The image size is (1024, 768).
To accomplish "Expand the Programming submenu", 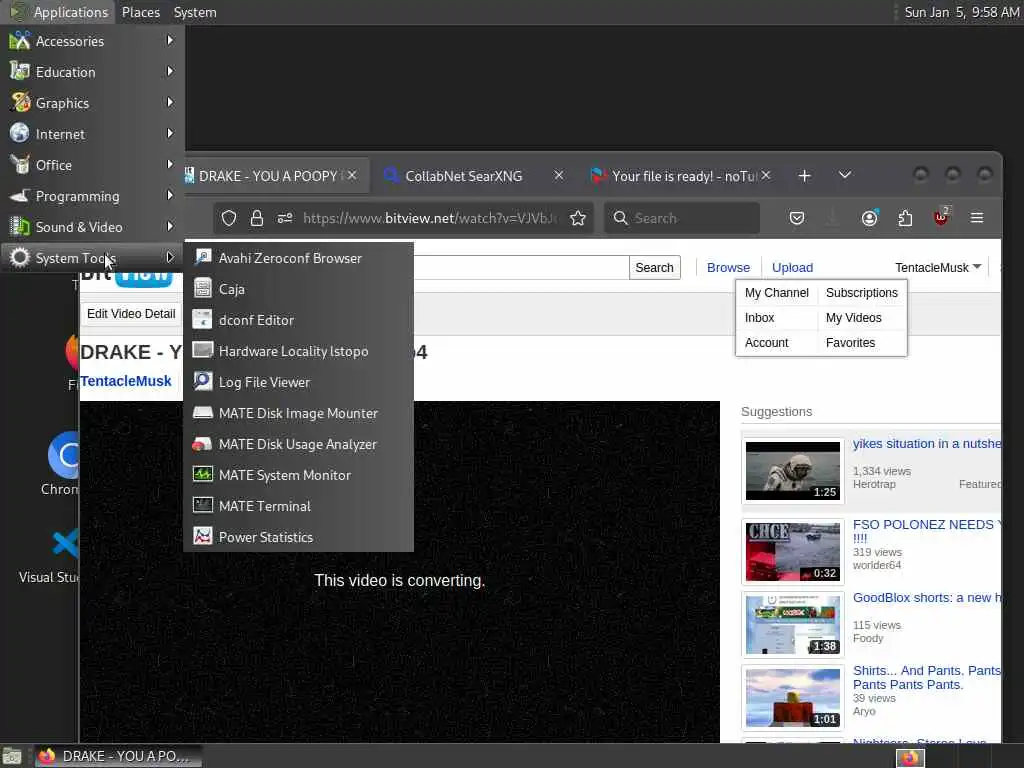I will [92, 196].
